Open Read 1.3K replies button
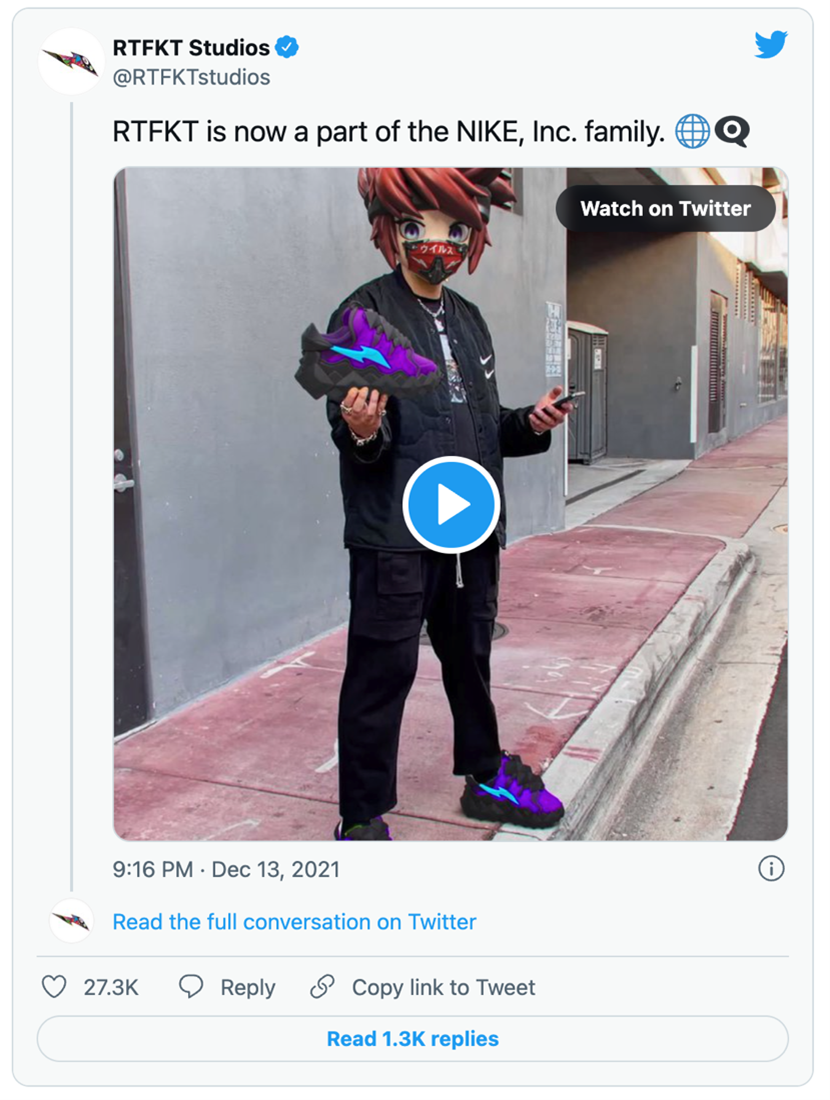The height and width of the screenshot is (1100, 830). pos(412,1039)
